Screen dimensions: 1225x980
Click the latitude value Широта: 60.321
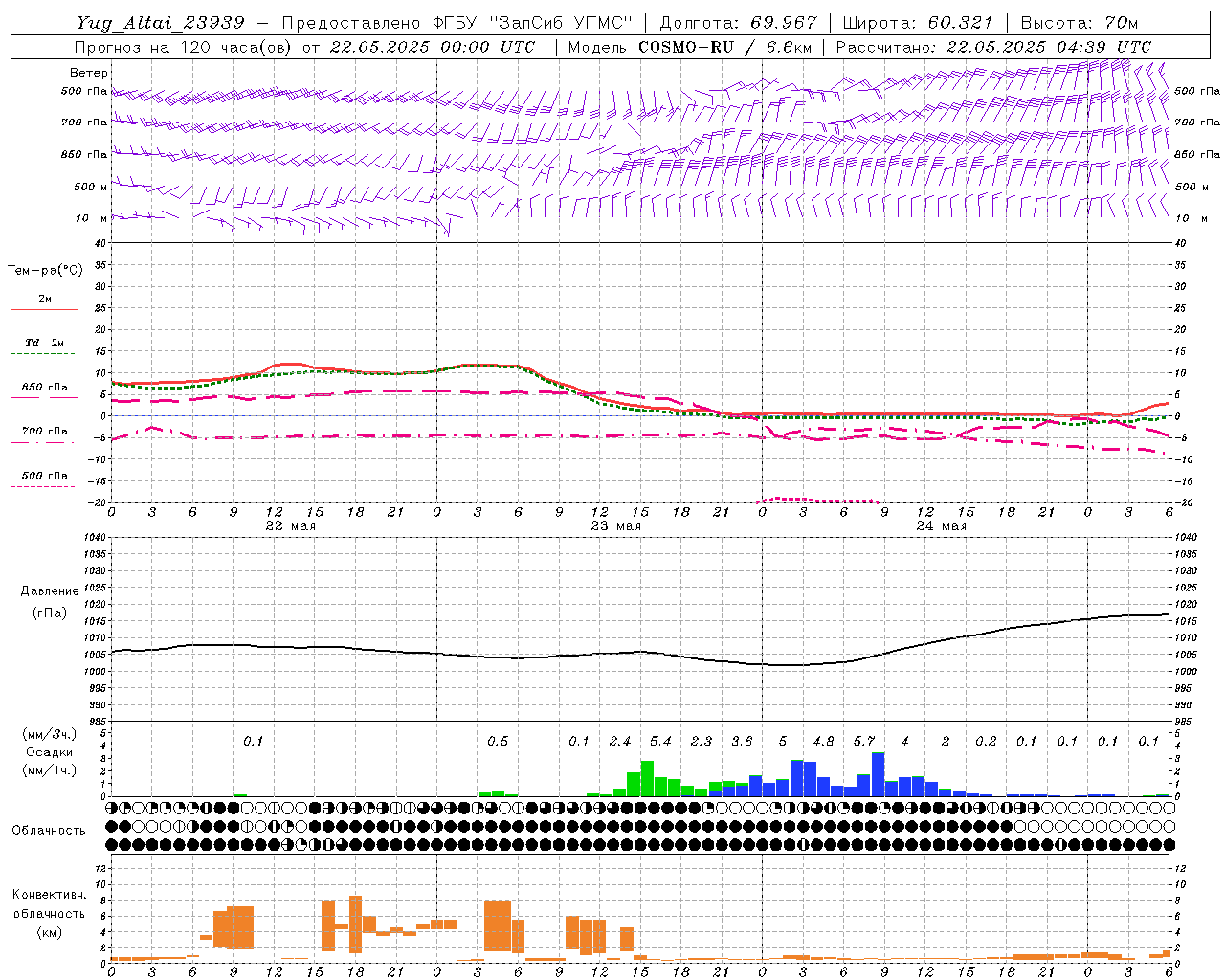coord(918,23)
